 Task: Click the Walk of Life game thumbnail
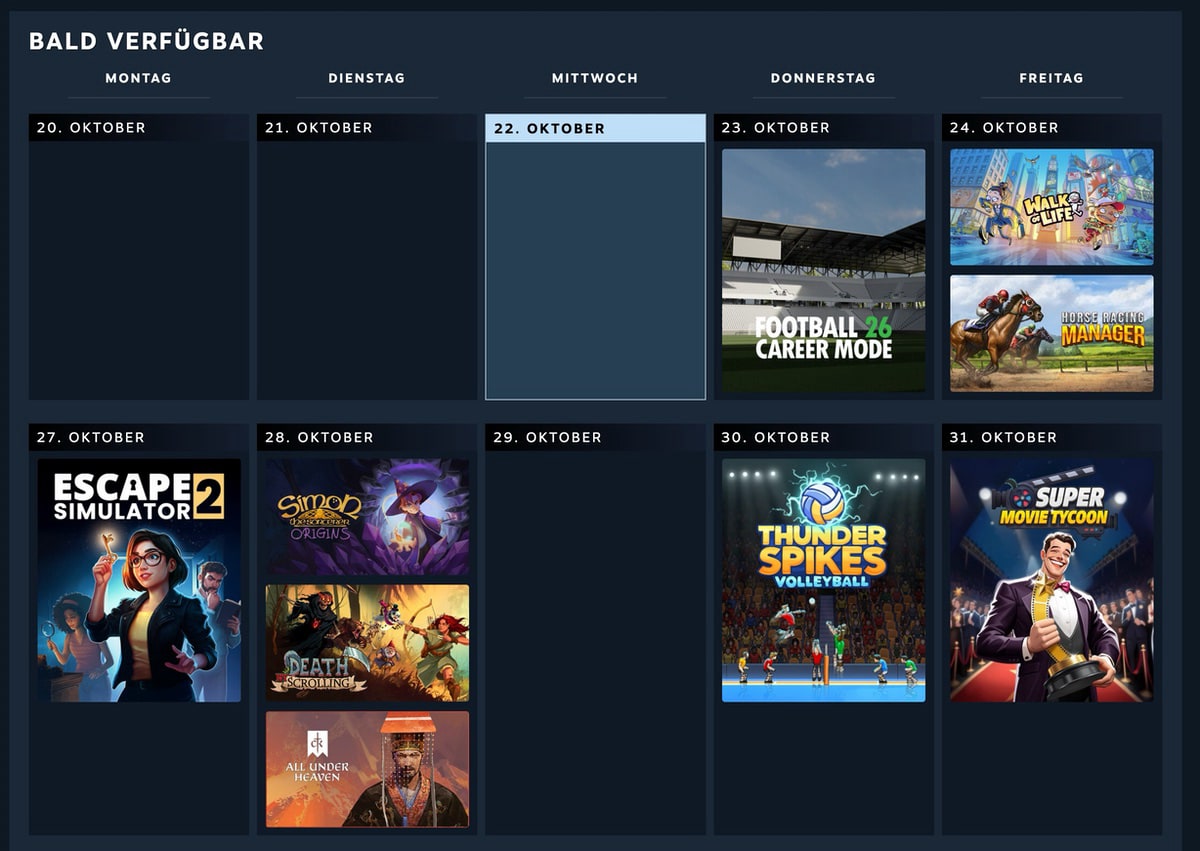(x=1051, y=207)
